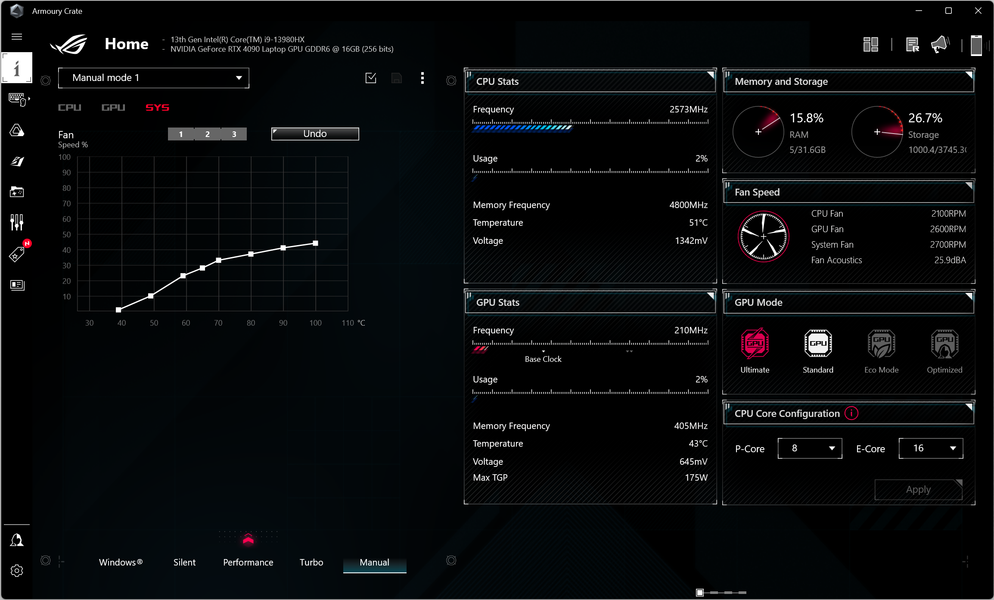This screenshot has width=994, height=600.
Task: Select fan preset 2
Action: (x=207, y=134)
